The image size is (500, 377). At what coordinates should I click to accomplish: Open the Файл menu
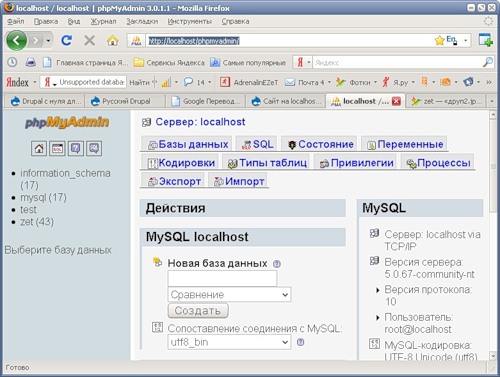click(x=16, y=21)
